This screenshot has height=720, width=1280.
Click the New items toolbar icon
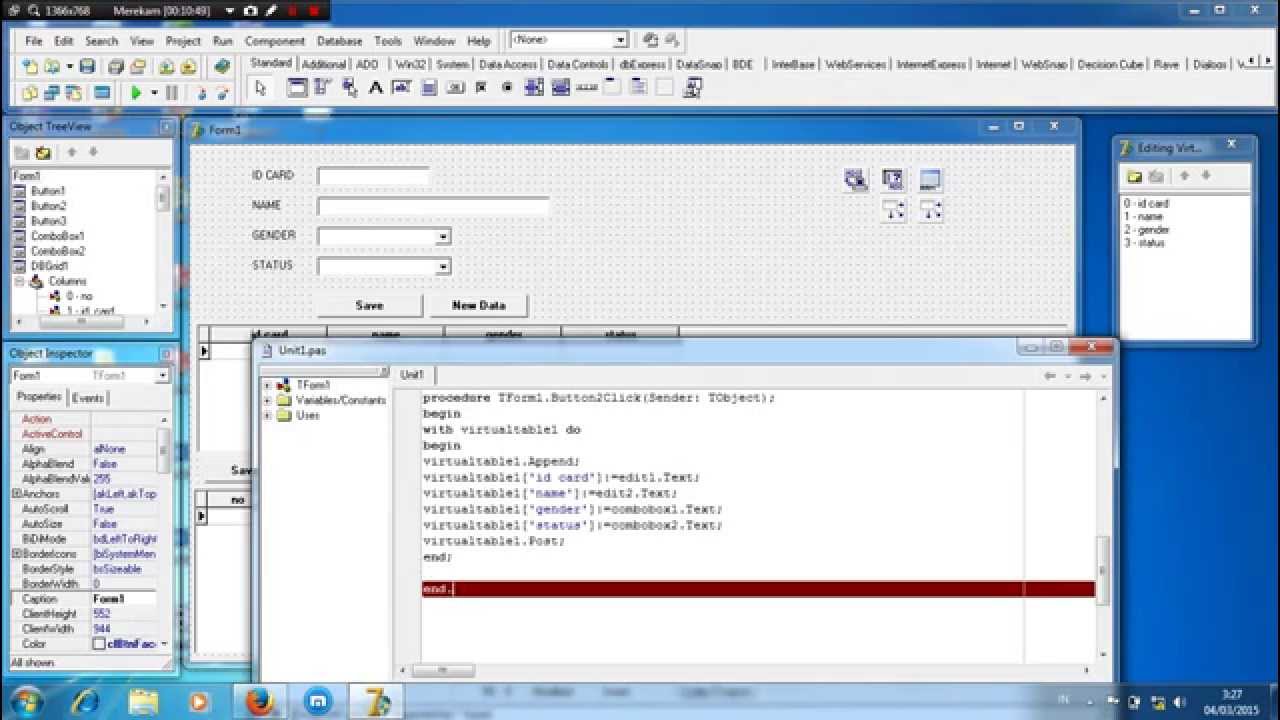click(x=30, y=66)
